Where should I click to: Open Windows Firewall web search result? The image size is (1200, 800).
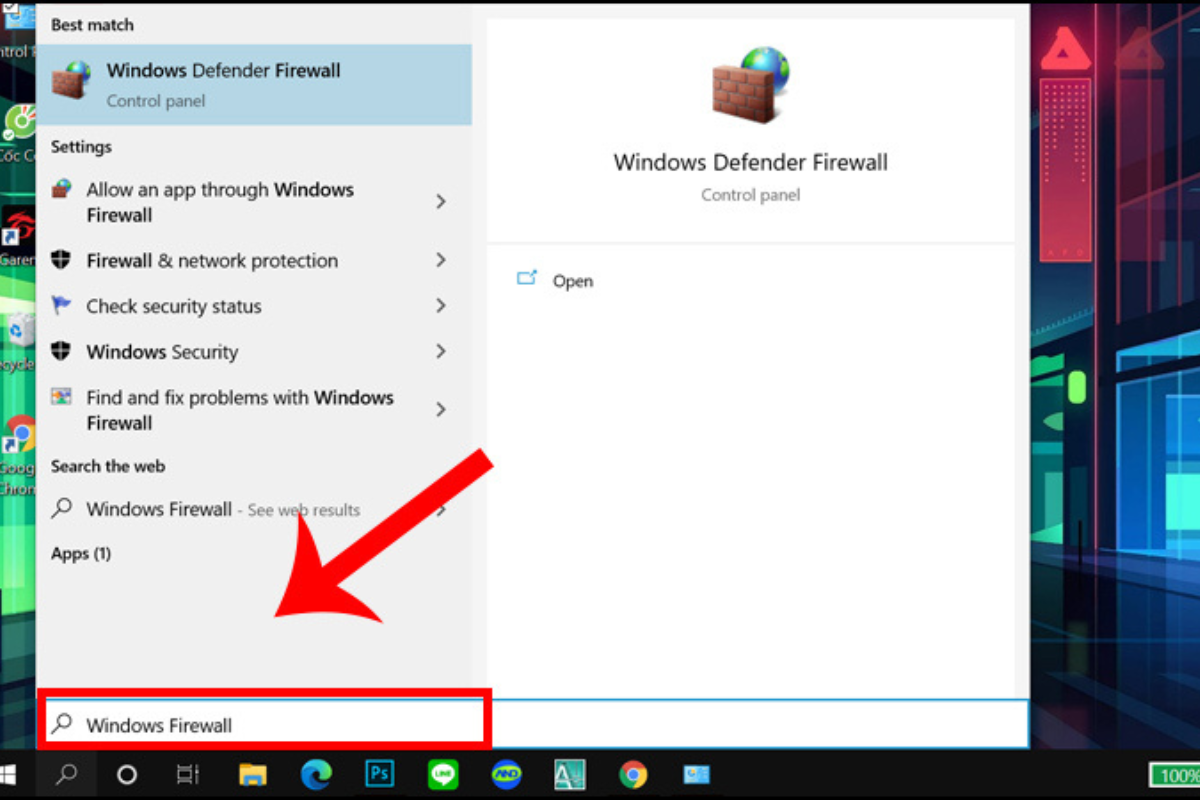tap(254, 510)
